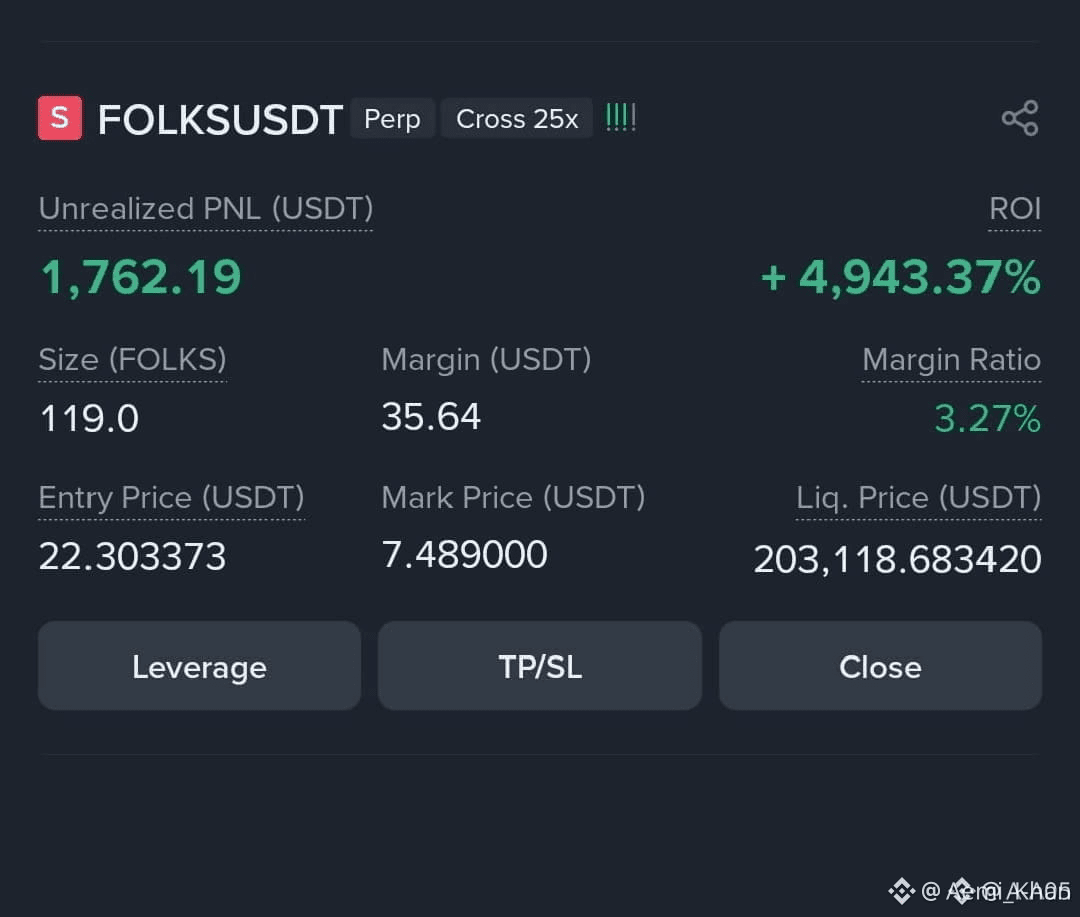Click the Entry Price (USDT) label
The width and height of the screenshot is (1080, 917).
[172, 497]
